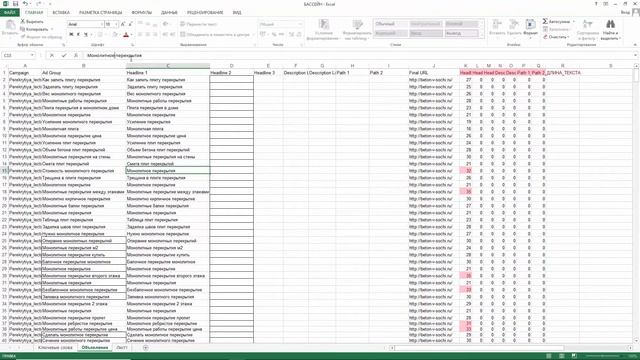
Task: Click the percent style icon
Action: pyautogui.click(x=274, y=35)
